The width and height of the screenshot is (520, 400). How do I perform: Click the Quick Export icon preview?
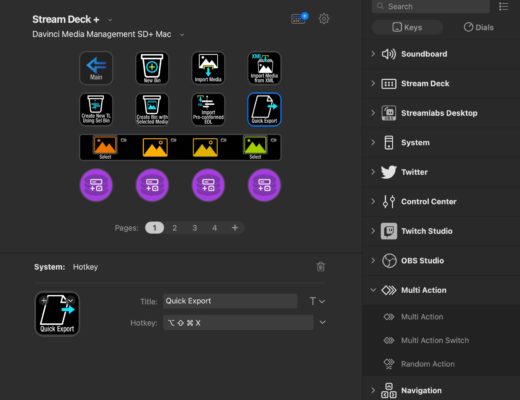tap(57, 314)
